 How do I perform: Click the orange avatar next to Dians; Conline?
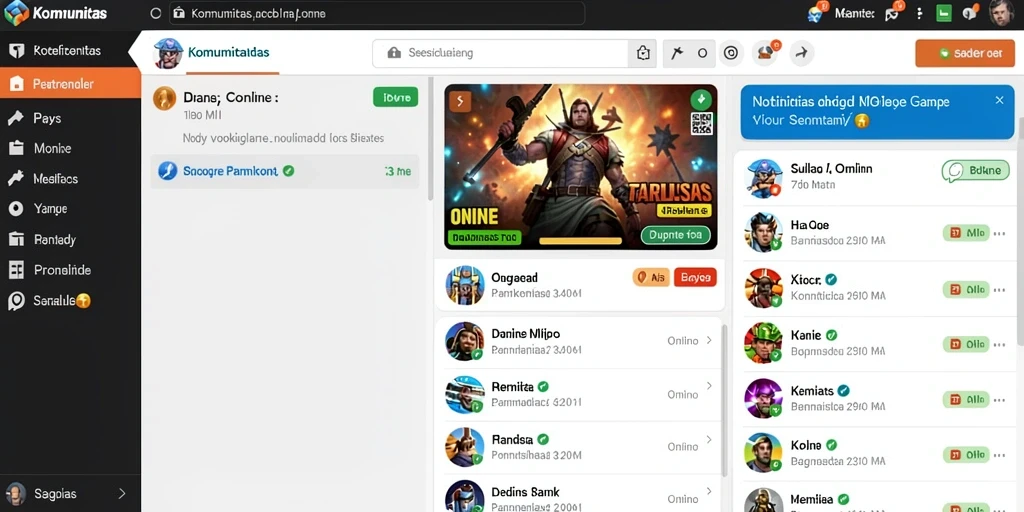point(165,98)
